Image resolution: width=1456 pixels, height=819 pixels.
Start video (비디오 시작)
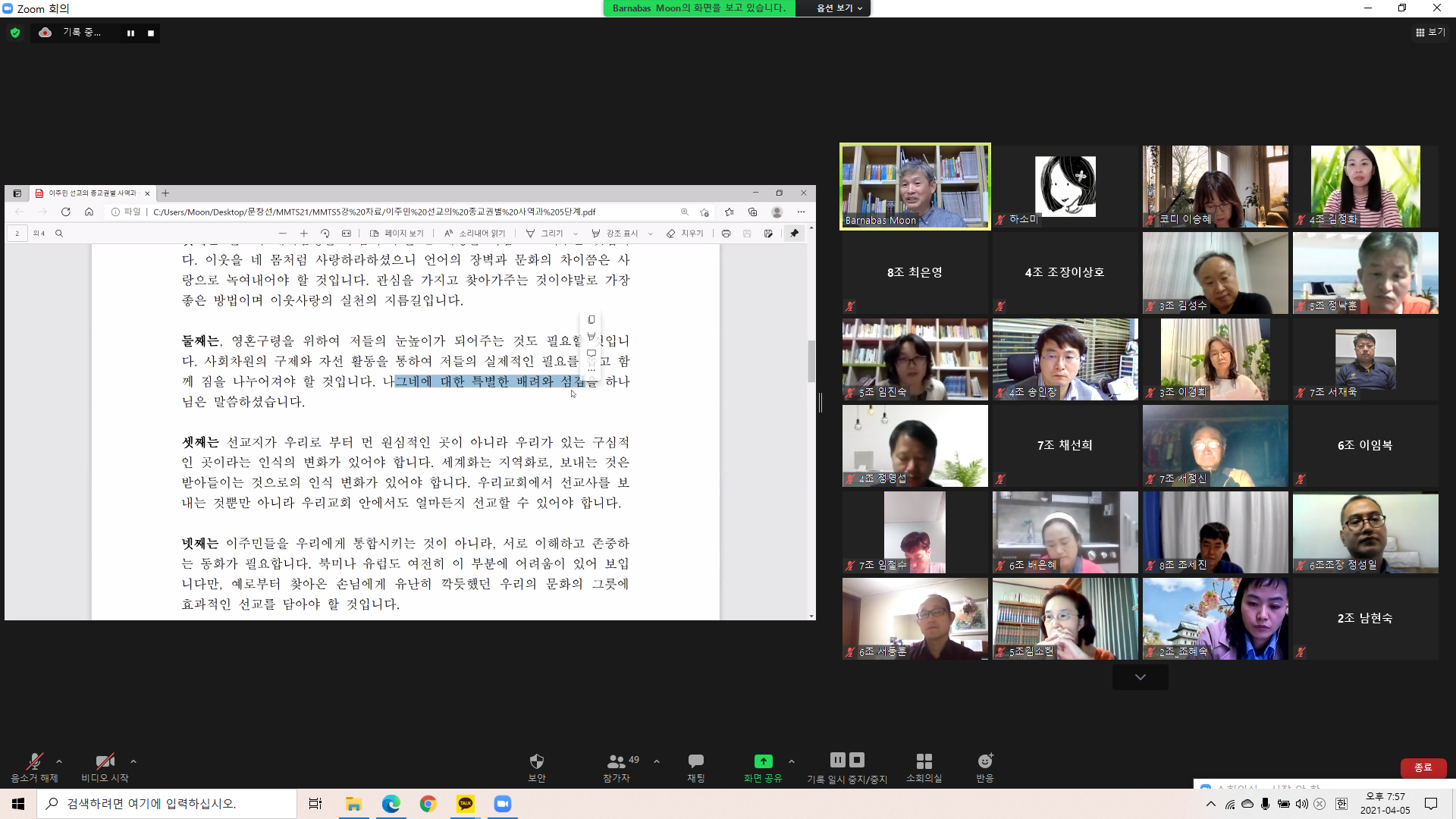[x=105, y=762]
